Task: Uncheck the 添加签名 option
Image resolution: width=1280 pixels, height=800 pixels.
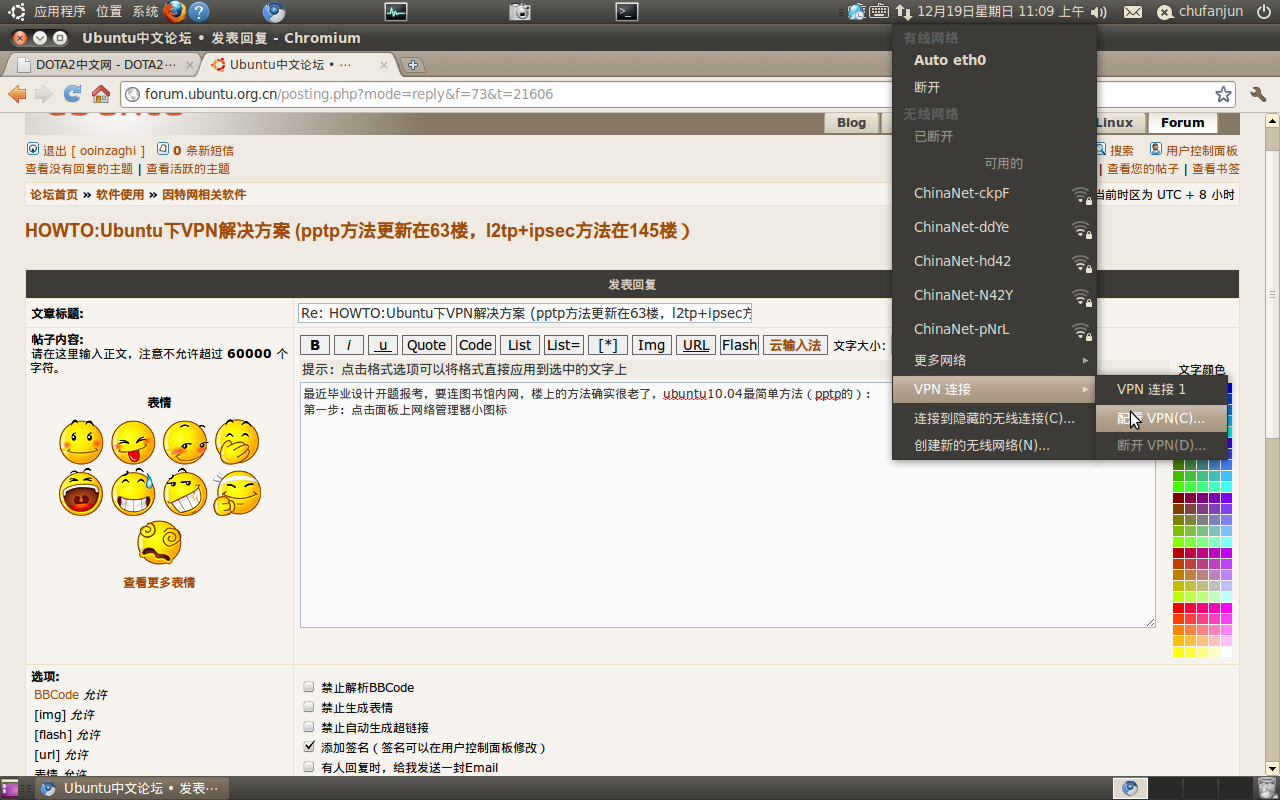Action: 309,747
